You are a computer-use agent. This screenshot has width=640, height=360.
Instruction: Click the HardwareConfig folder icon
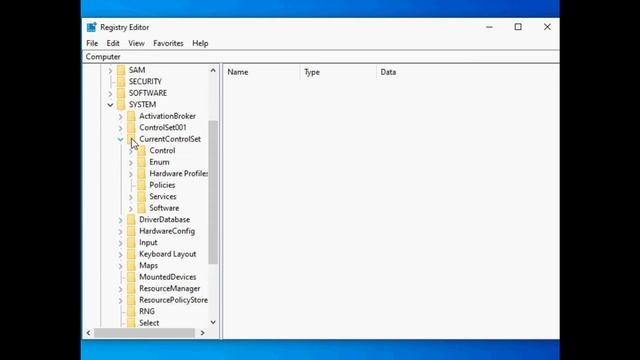click(x=131, y=231)
